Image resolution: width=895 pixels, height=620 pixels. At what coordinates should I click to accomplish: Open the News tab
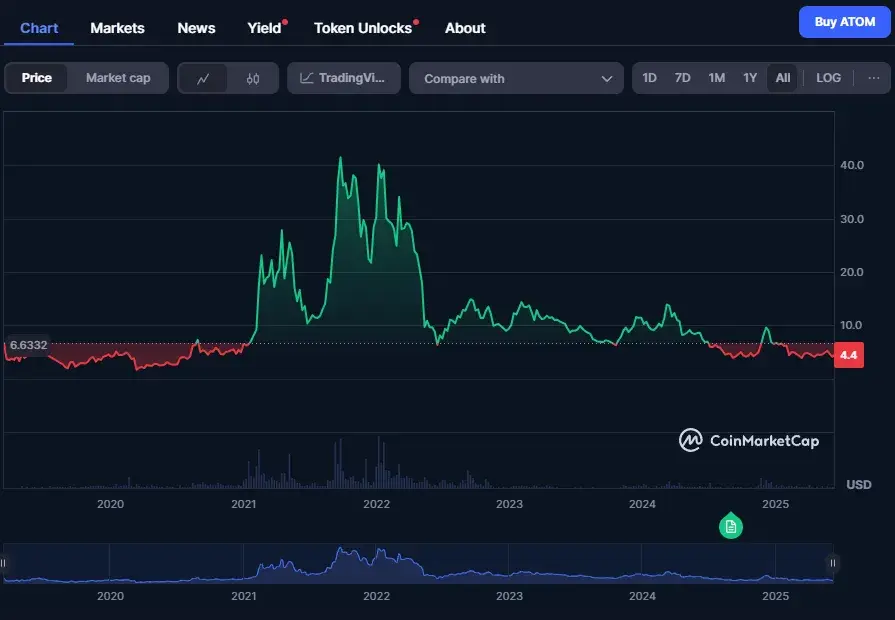(196, 28)
